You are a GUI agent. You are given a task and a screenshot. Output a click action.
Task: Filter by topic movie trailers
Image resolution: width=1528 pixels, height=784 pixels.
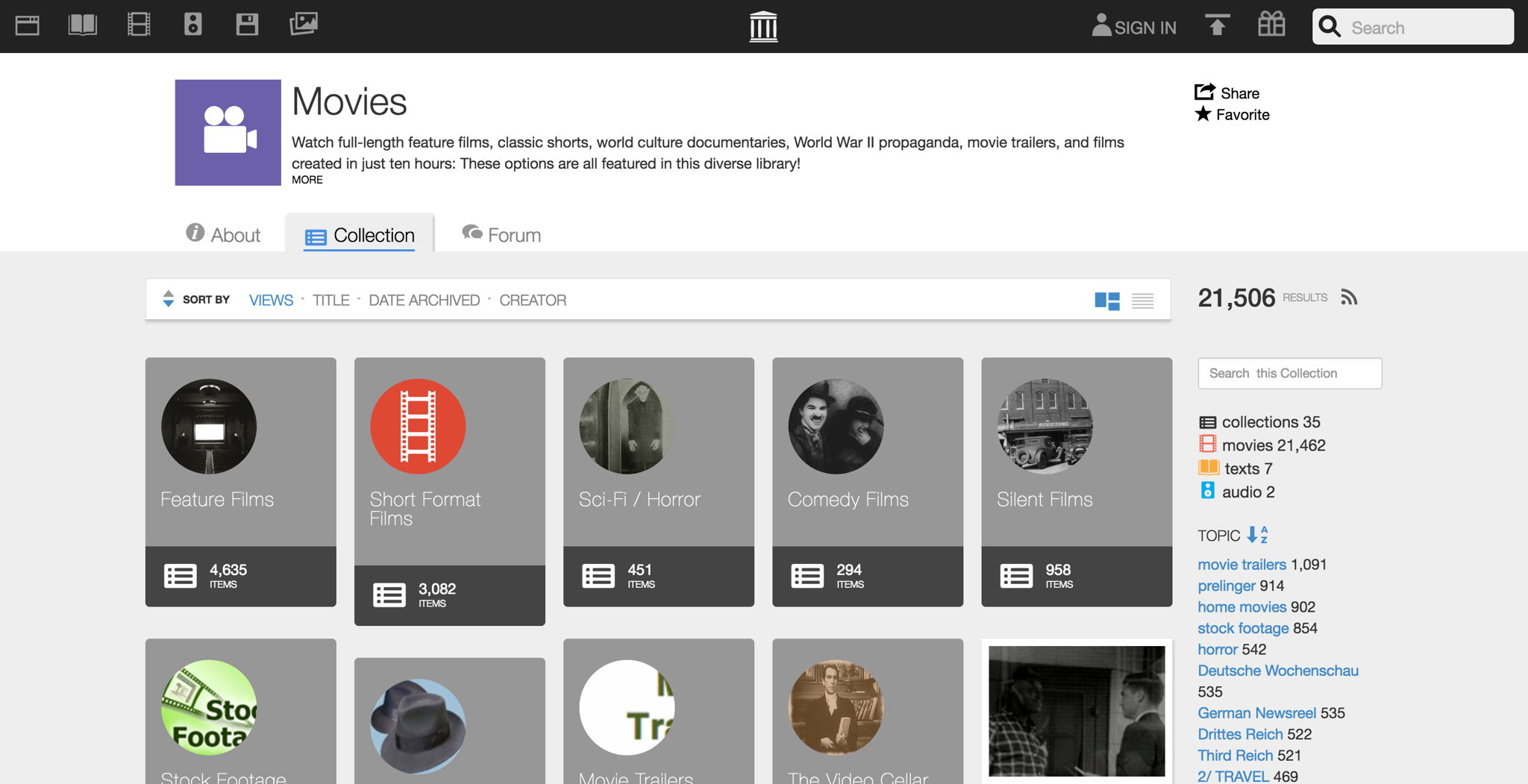(1241, 565)
